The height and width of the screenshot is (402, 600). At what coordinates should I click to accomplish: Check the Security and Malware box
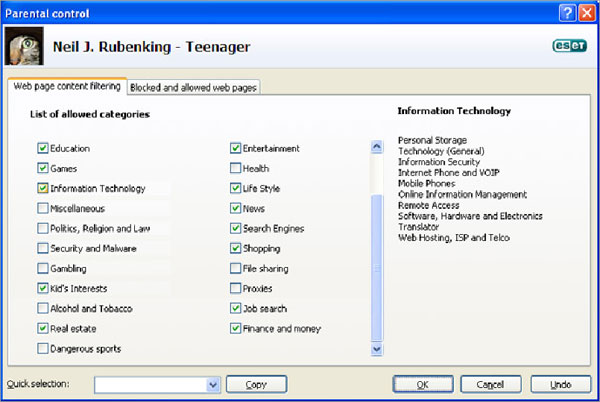point(42,248)
